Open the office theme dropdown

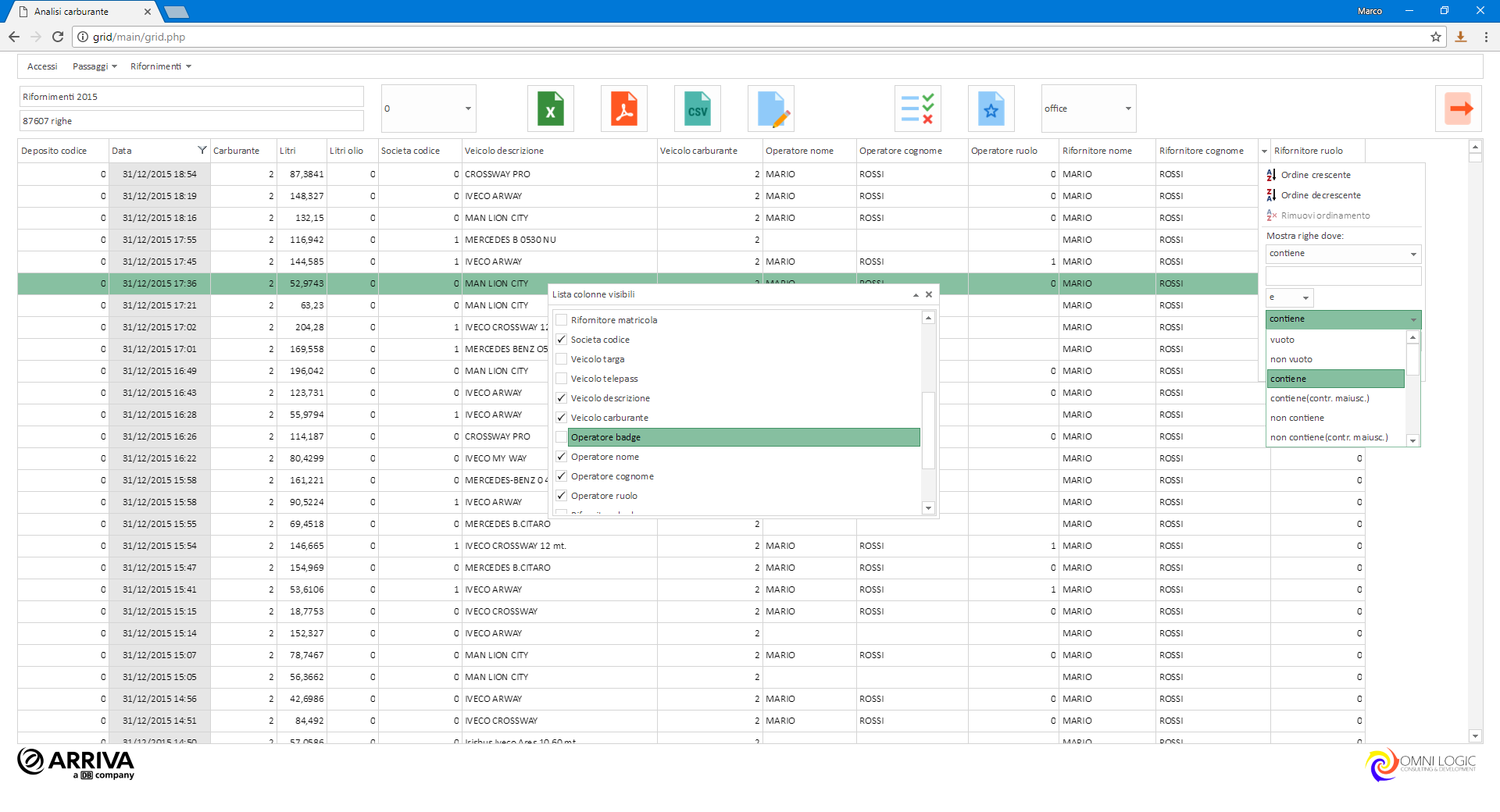click(1088, 109)
